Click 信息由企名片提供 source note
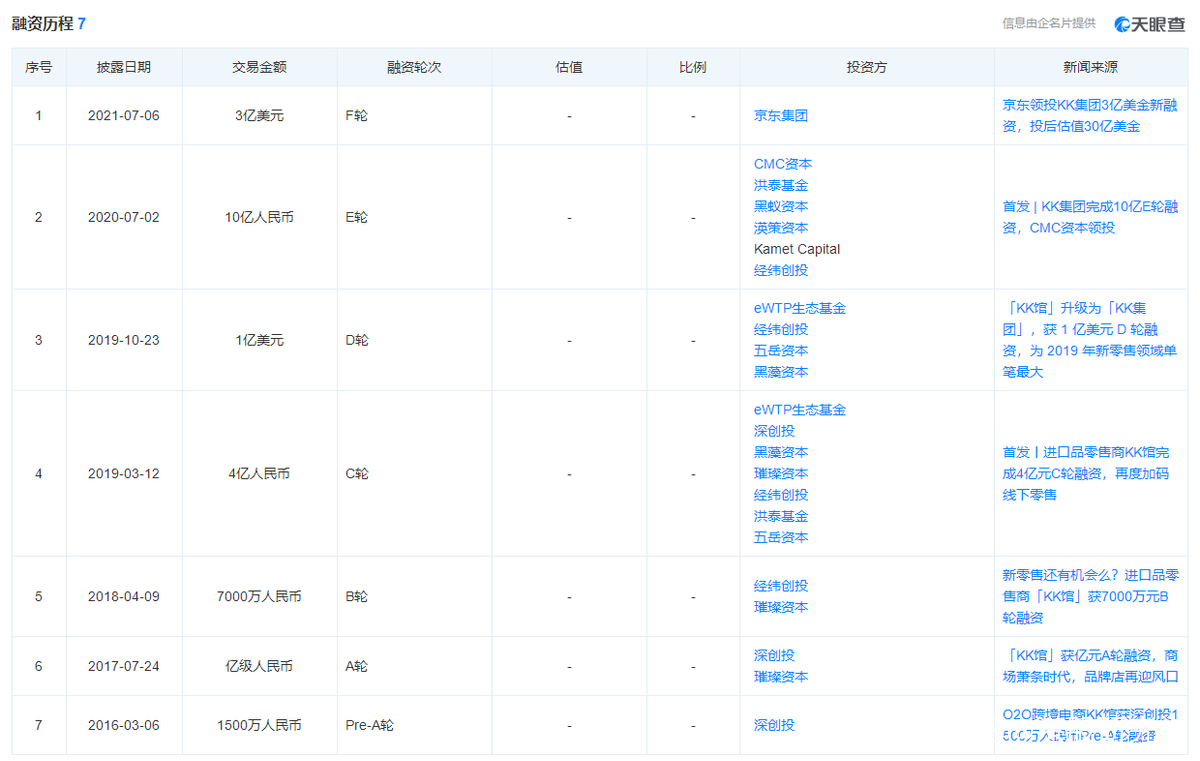The width and height of the screenshot is (1200, 761). (x=1049, y=24)
